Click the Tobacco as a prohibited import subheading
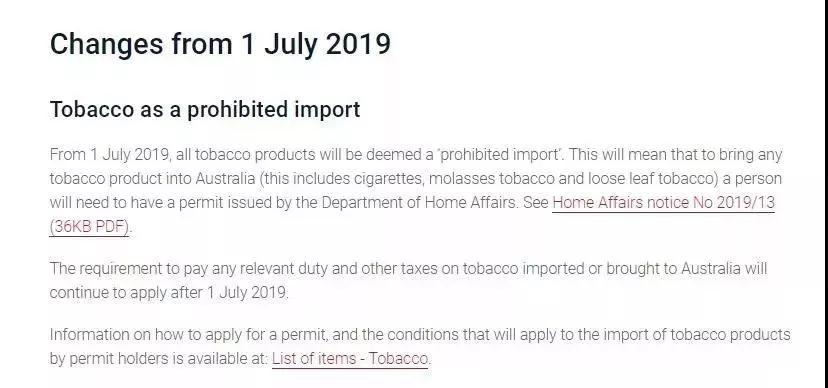The width and height of the screenshot is (828, 388). click(205, 110)
